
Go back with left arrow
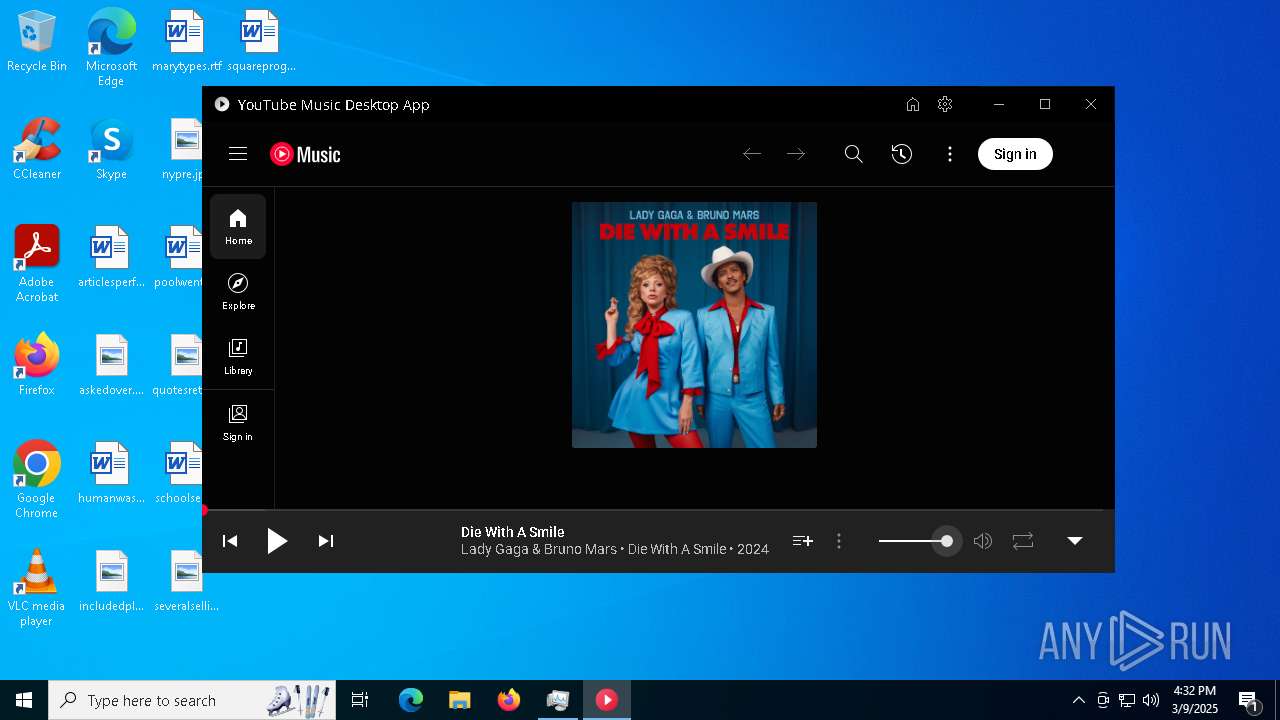752,154
